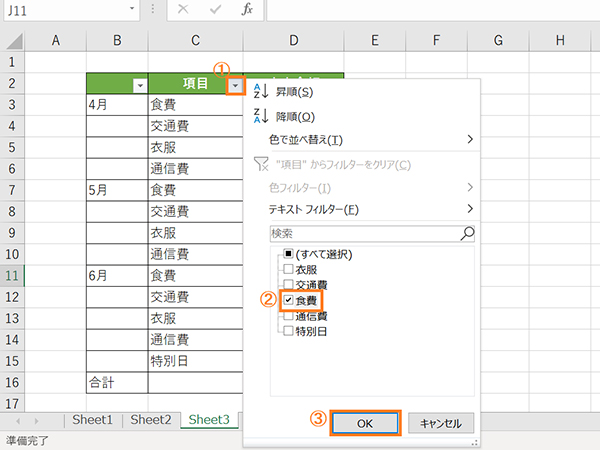This screenshot has height=450, width=600.
Task: Toggle (すべて選択) checkbox
Action: click(289, 254)
